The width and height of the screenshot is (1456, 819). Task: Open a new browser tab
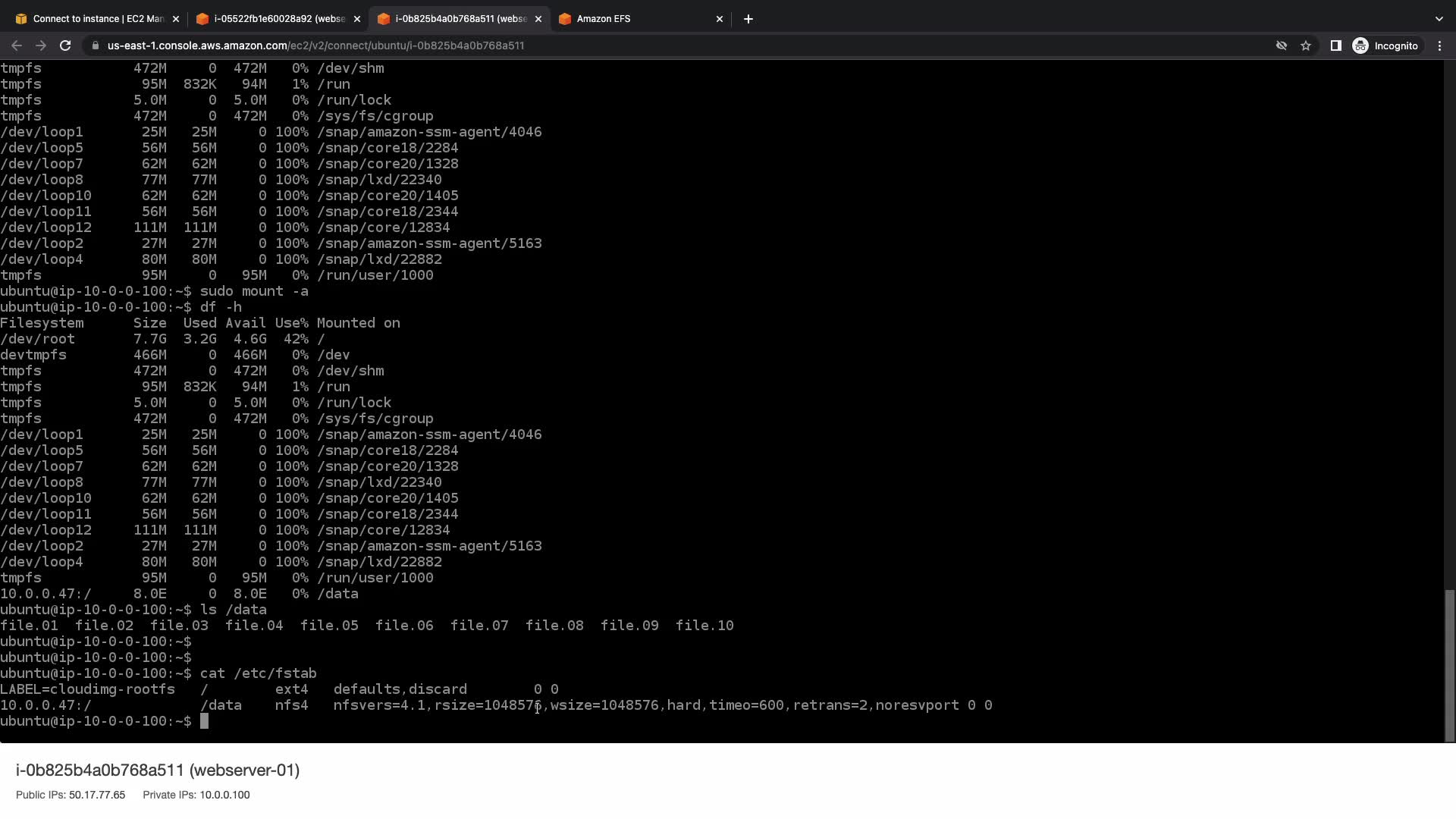pos(748,19)
